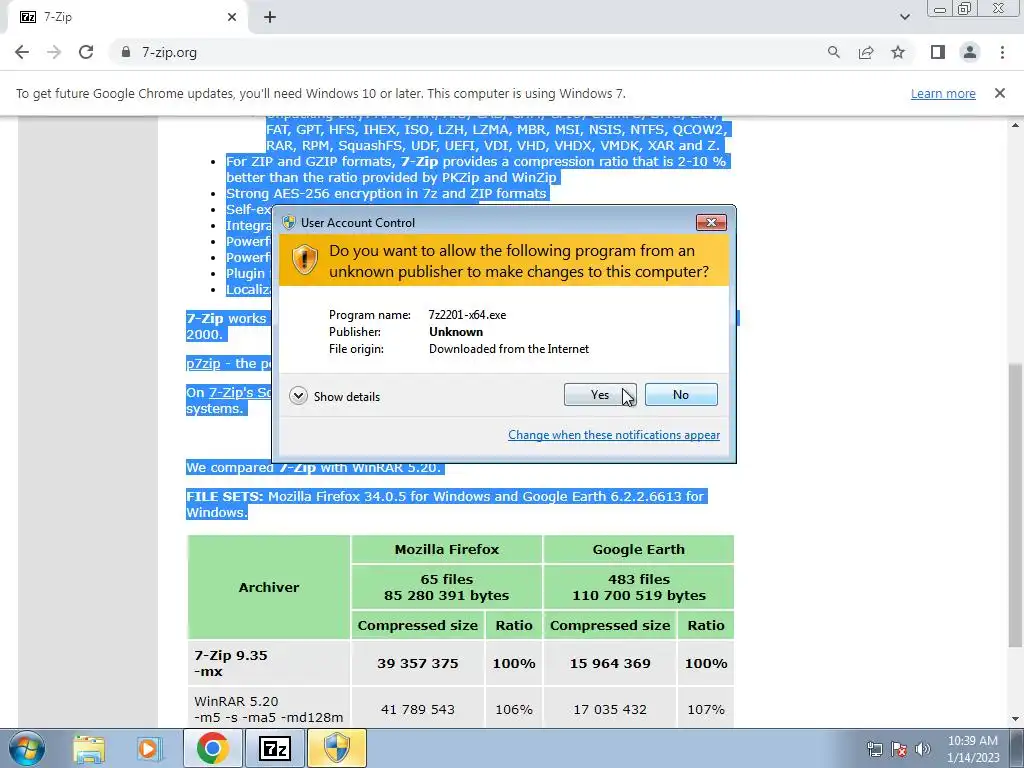1024x768 pixels.
Task: Switch to Chrome in the taskbar
Action: click(212, 748)
